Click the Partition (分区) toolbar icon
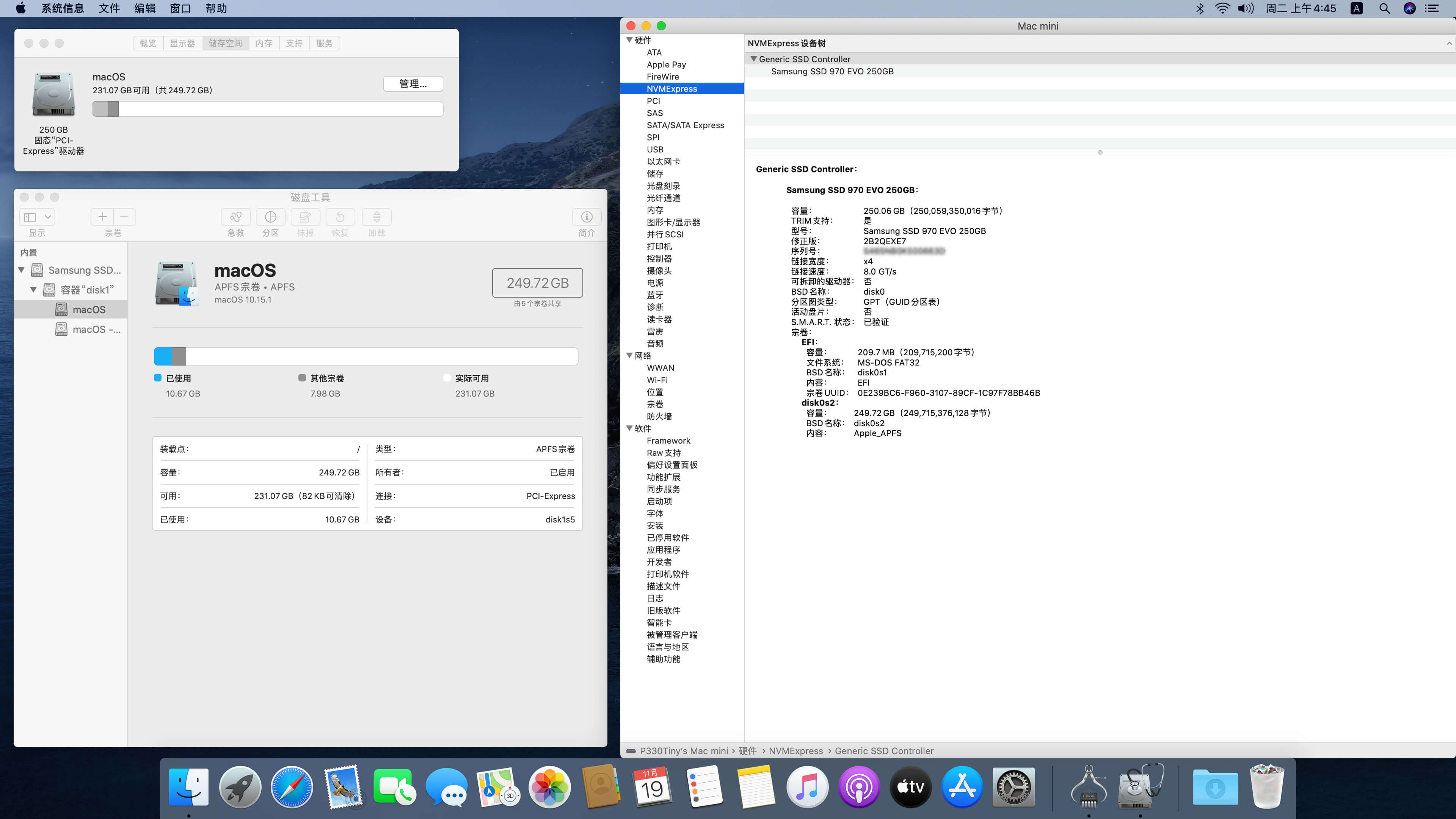The width and height of the screenshot is (1456, 819). point(270,217)
